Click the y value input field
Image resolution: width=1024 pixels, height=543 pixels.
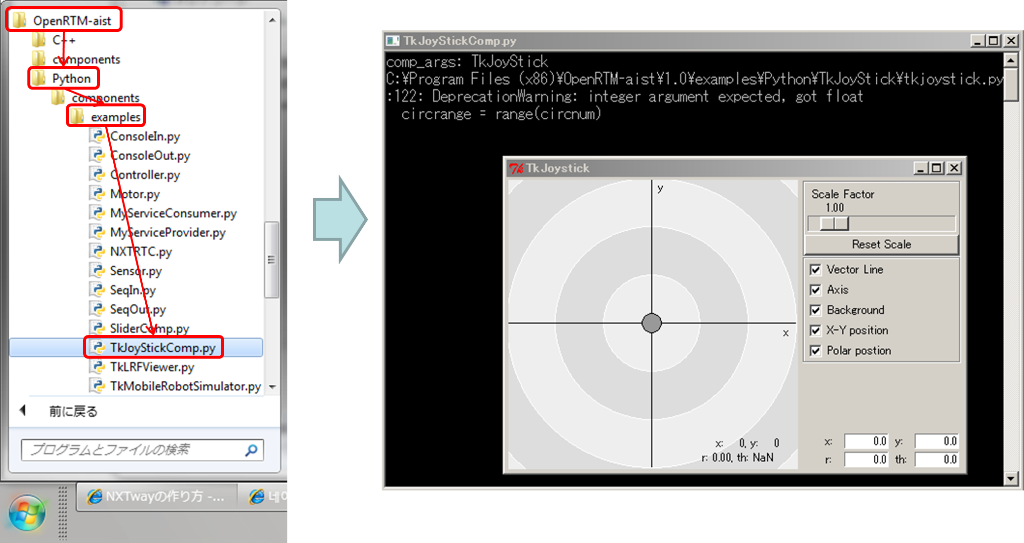(936, 441)
